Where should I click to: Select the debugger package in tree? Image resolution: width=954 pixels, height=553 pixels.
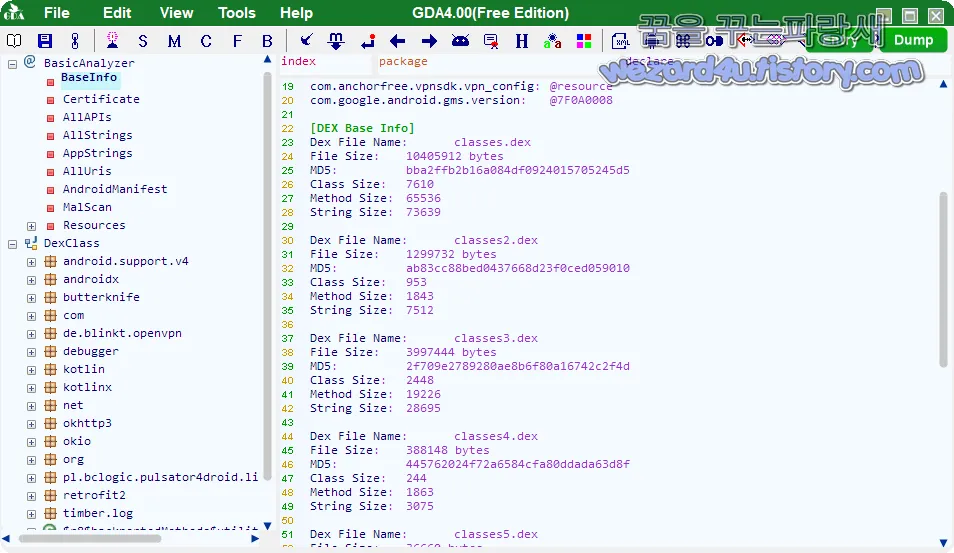tap(91, 352)
